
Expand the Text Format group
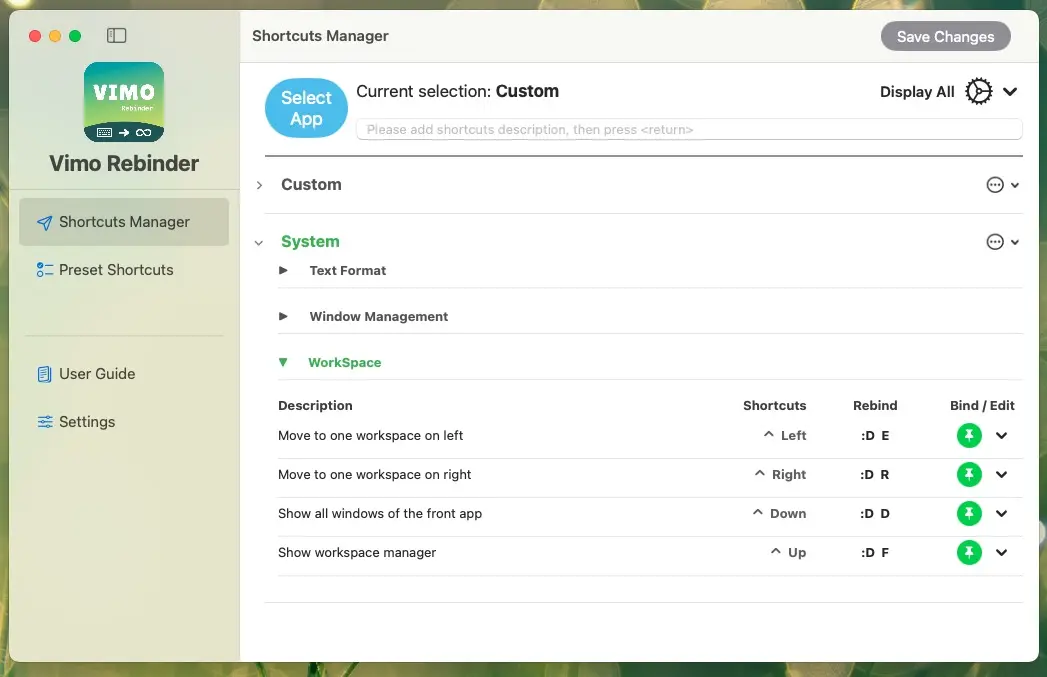(x=283, y=271)
